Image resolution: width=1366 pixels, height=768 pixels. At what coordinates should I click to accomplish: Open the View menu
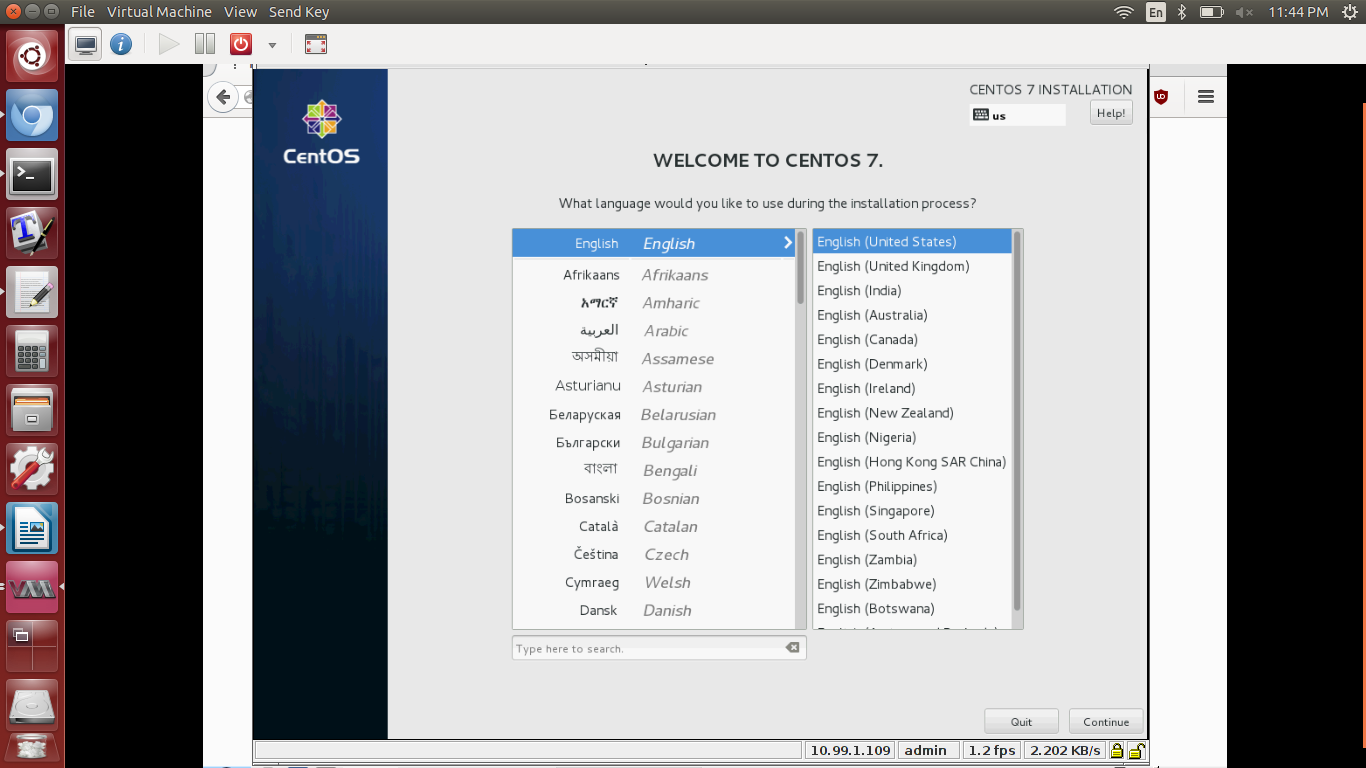(x=240, y=12)
